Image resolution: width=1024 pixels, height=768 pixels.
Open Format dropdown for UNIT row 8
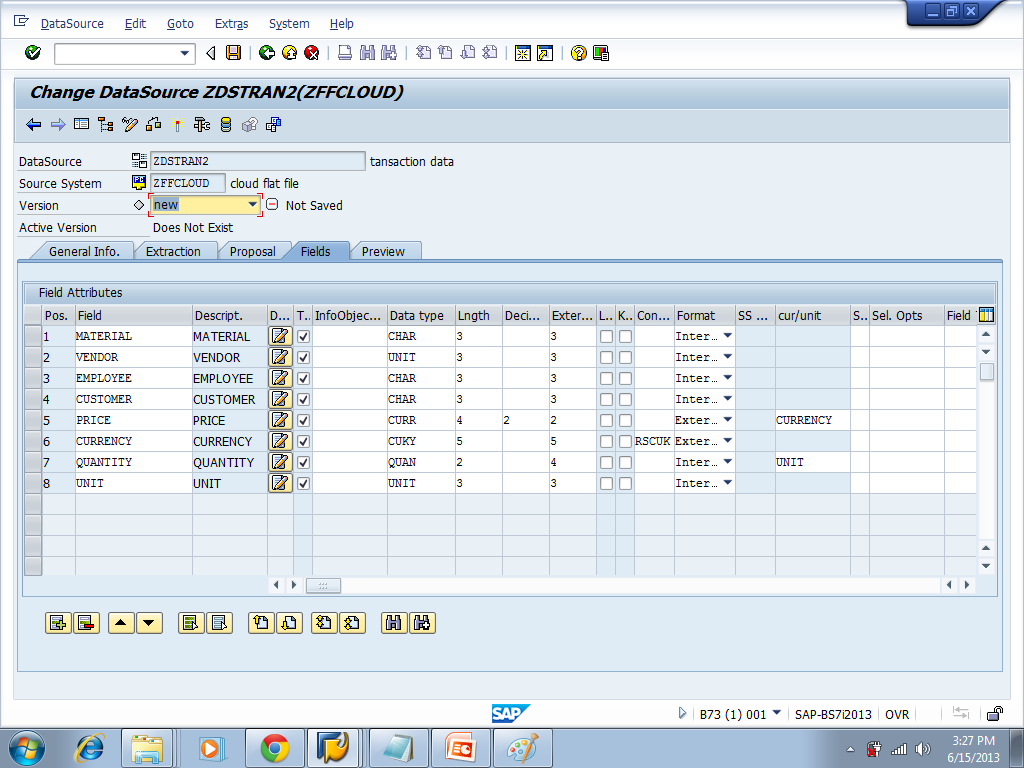tap(727, 482)
